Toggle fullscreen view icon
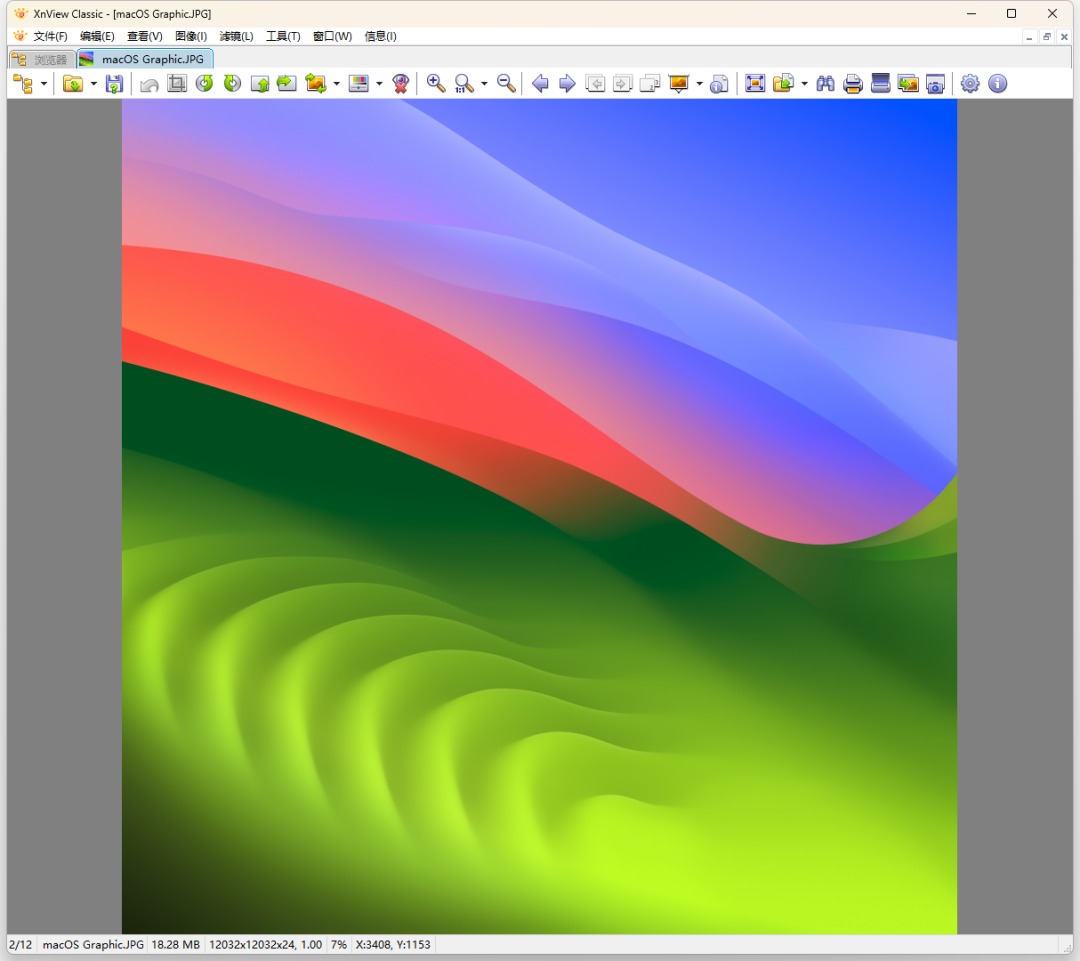This screenshot has width=1080, height=961. 755,84
